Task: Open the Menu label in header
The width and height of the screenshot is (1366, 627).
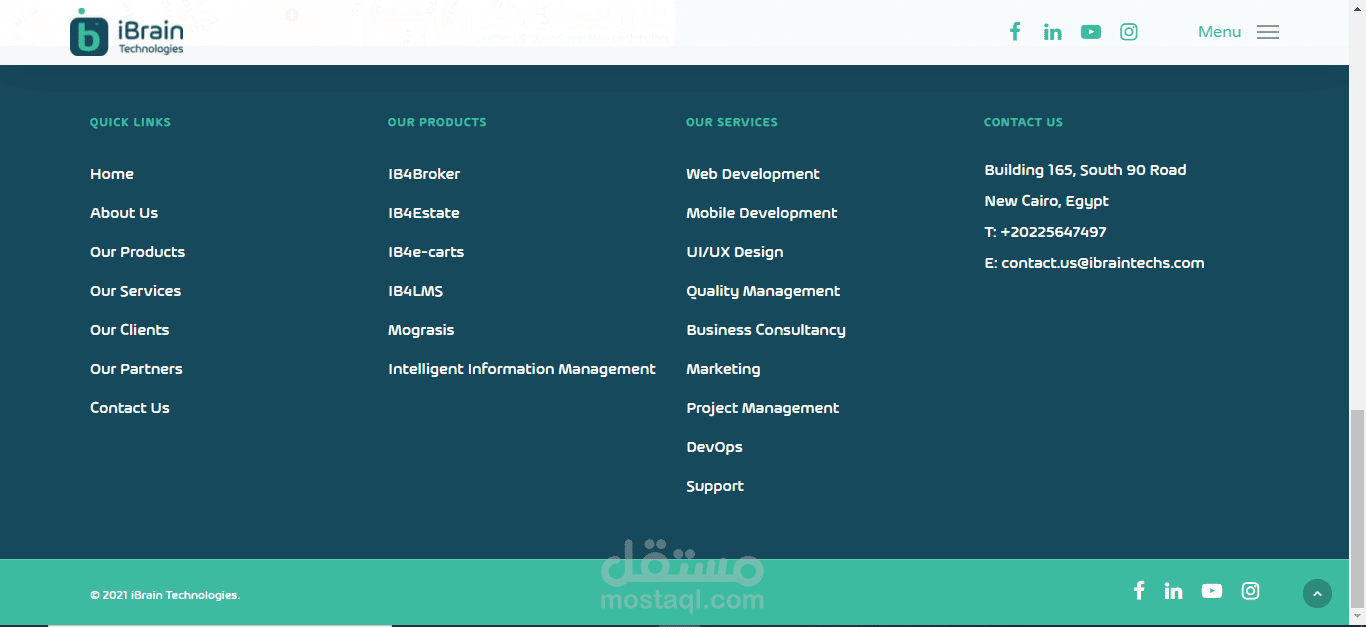Action: click(1219, 32)
